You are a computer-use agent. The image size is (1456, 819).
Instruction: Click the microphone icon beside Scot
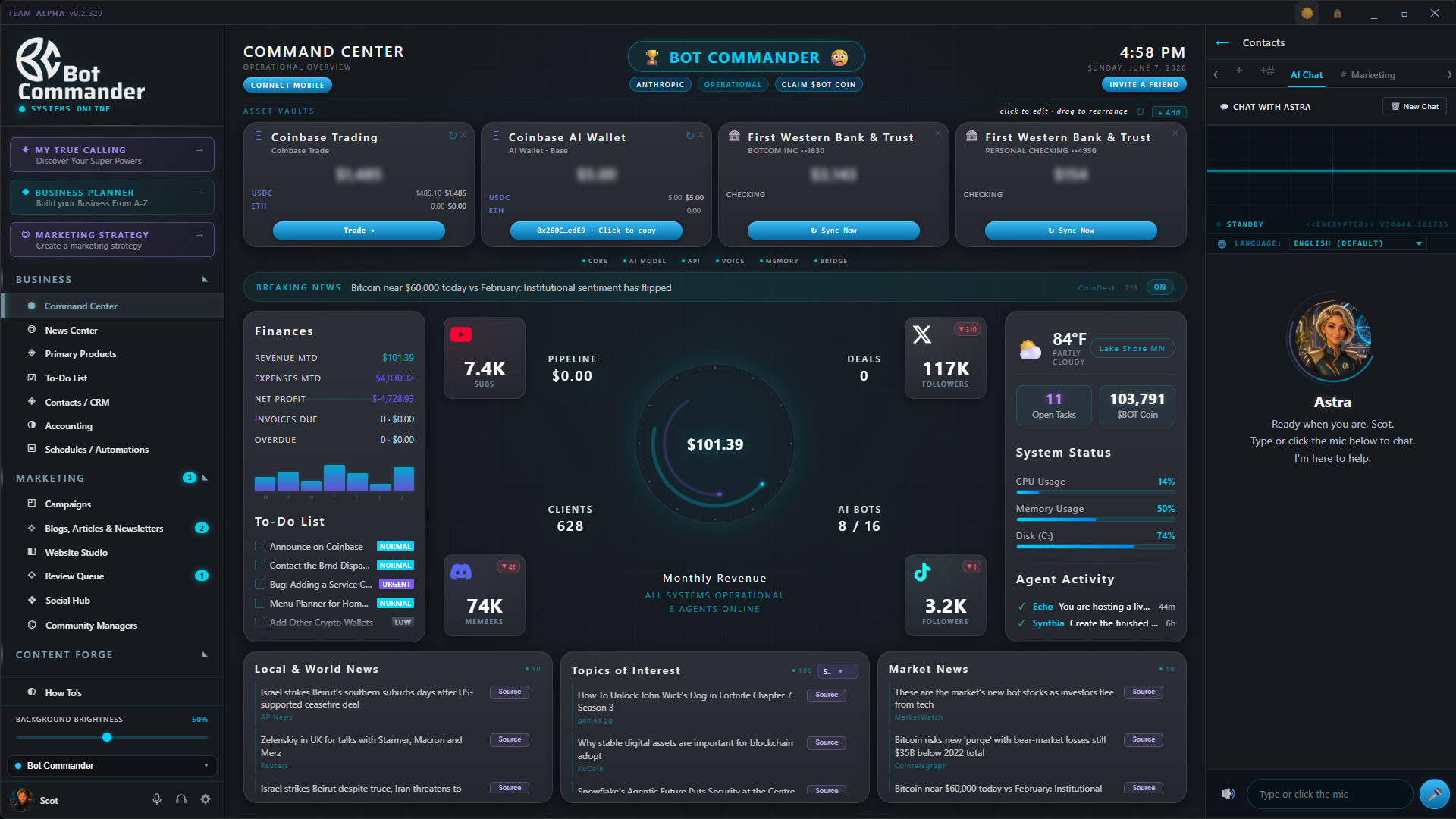157,799
